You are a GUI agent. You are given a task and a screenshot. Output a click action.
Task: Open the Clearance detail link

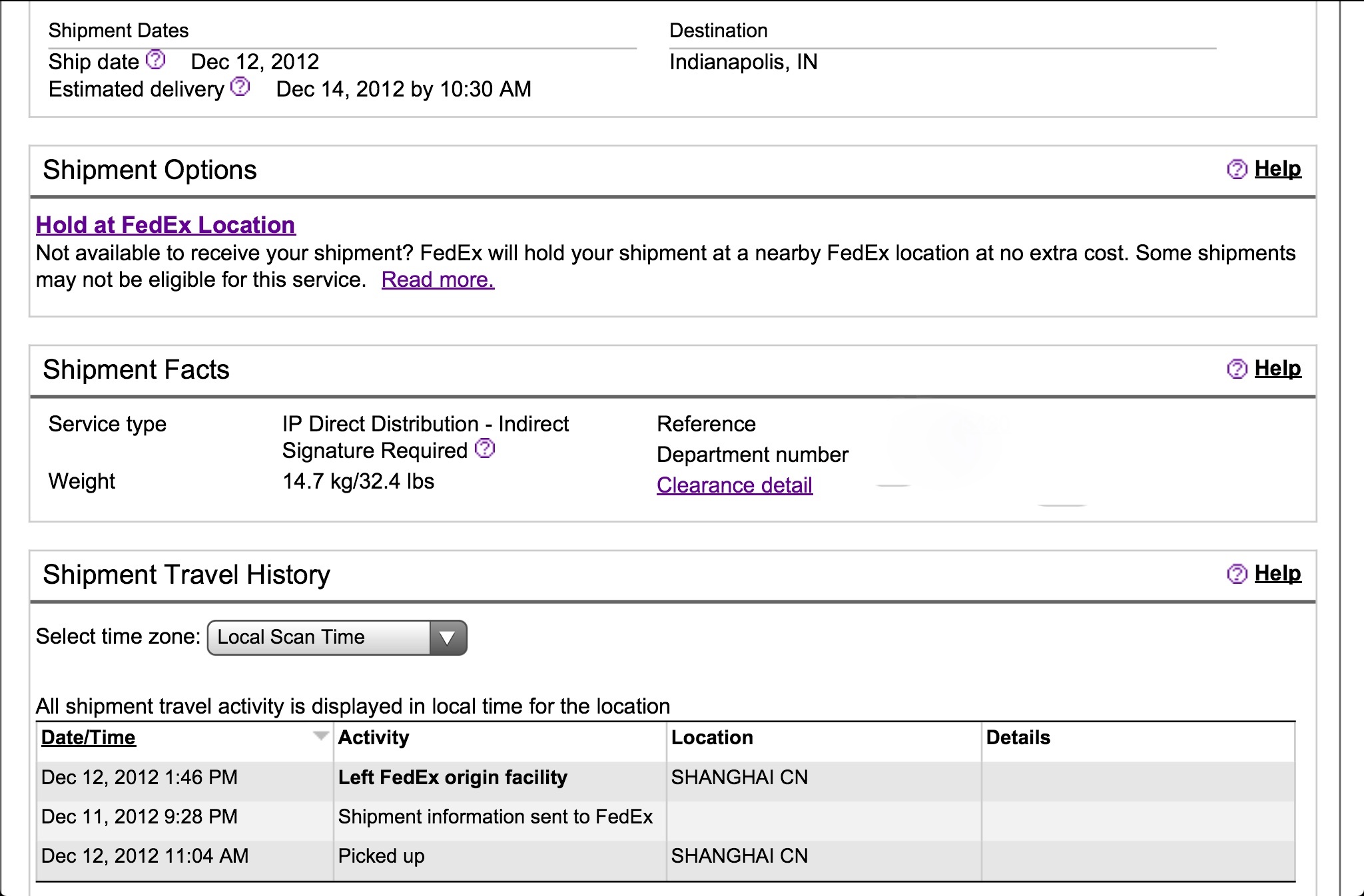tap(735, 485)
